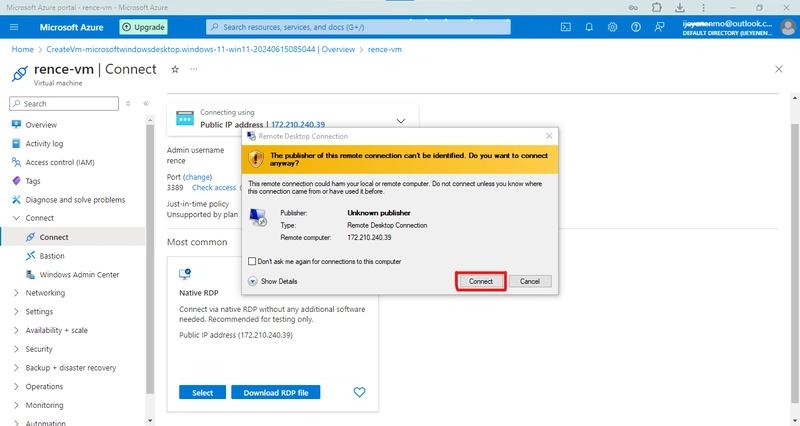Click the Home breadcrumb link
This screenshot has width=800, height=426.
[22, 49]
